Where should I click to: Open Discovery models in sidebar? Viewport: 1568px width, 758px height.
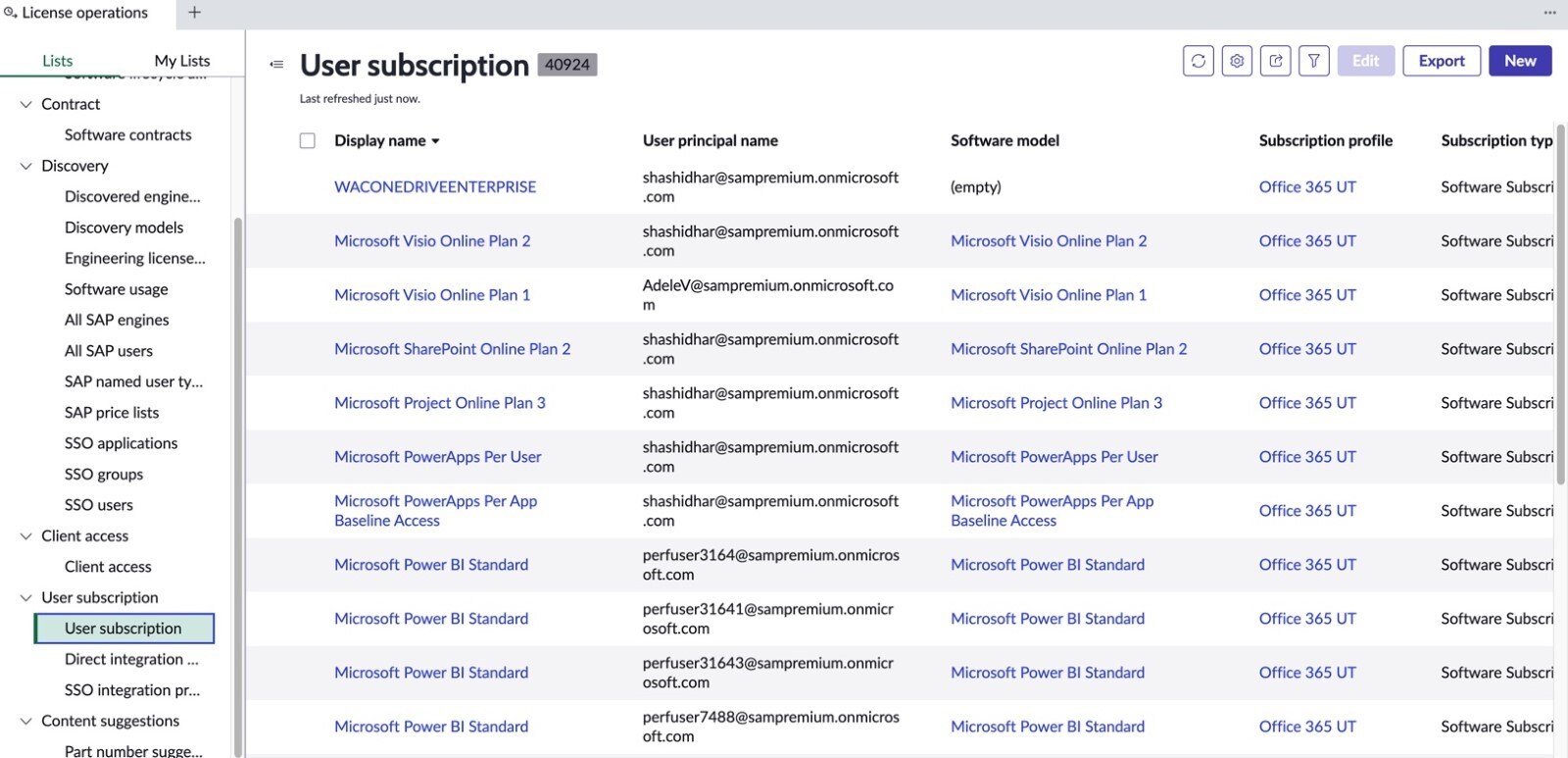124,227
